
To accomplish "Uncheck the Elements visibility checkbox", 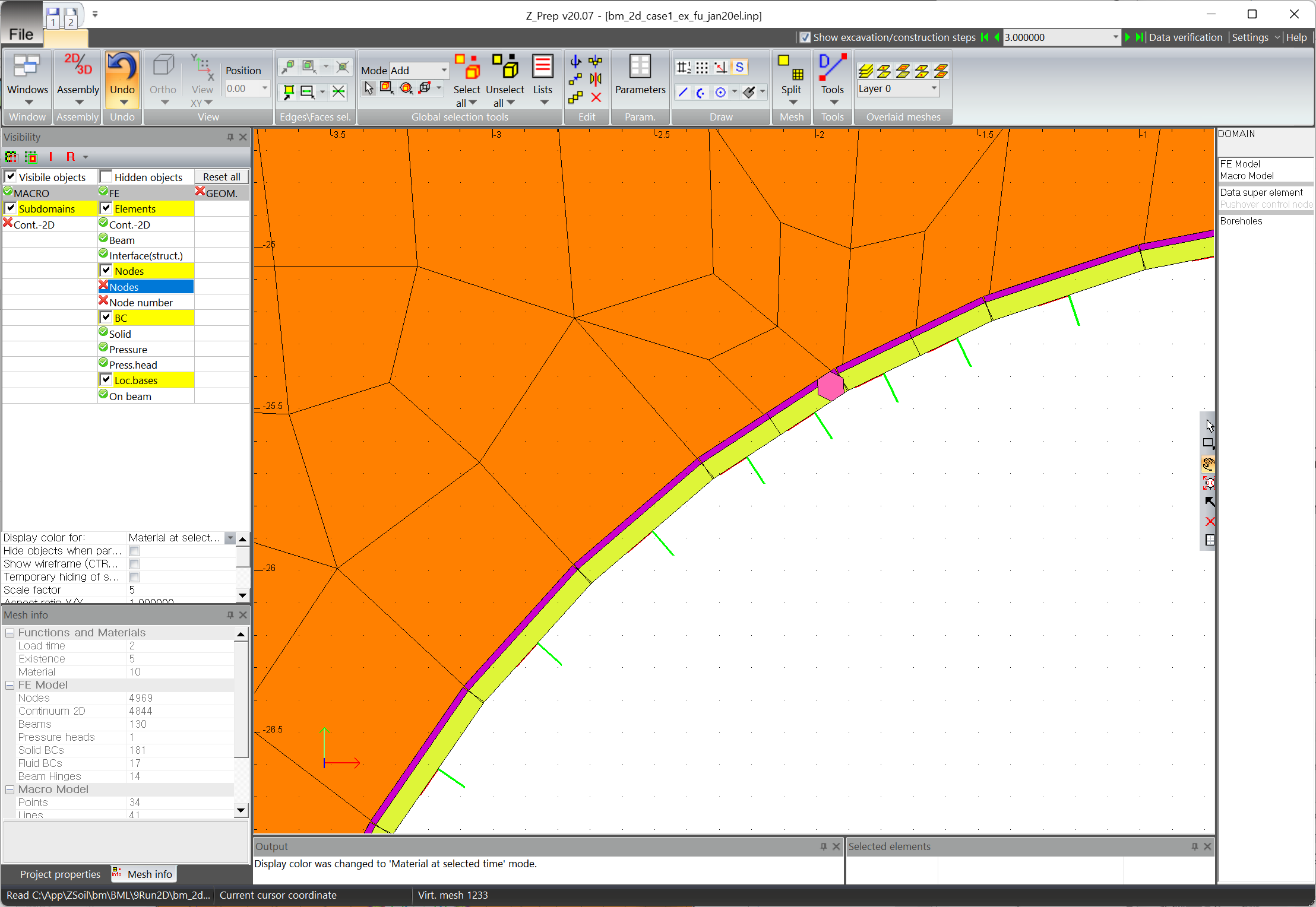I will [106, 208].
